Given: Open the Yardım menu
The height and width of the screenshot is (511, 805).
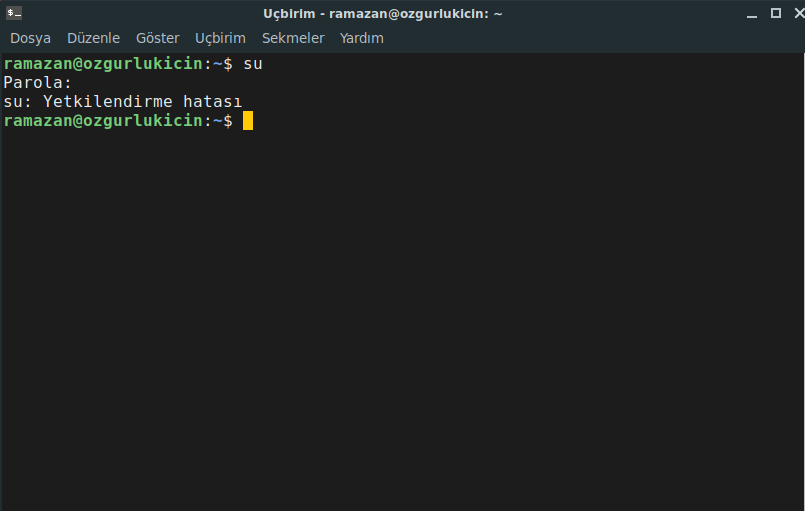Looking at the screenshot, I should point(361,38).
